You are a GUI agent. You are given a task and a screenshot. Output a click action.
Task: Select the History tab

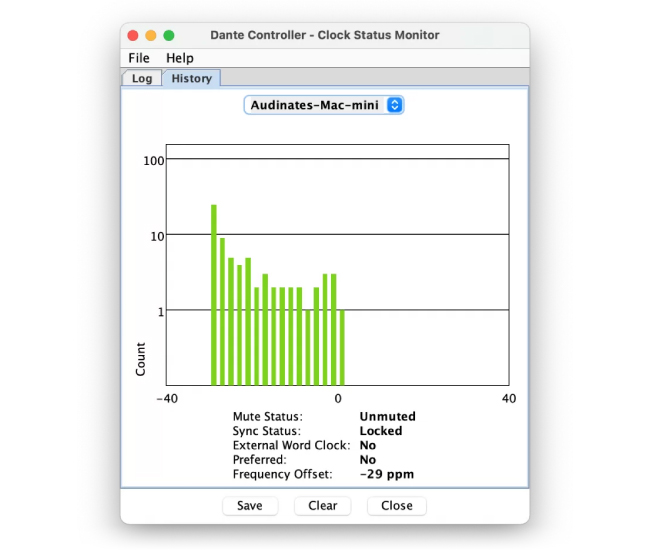[191, 78]
